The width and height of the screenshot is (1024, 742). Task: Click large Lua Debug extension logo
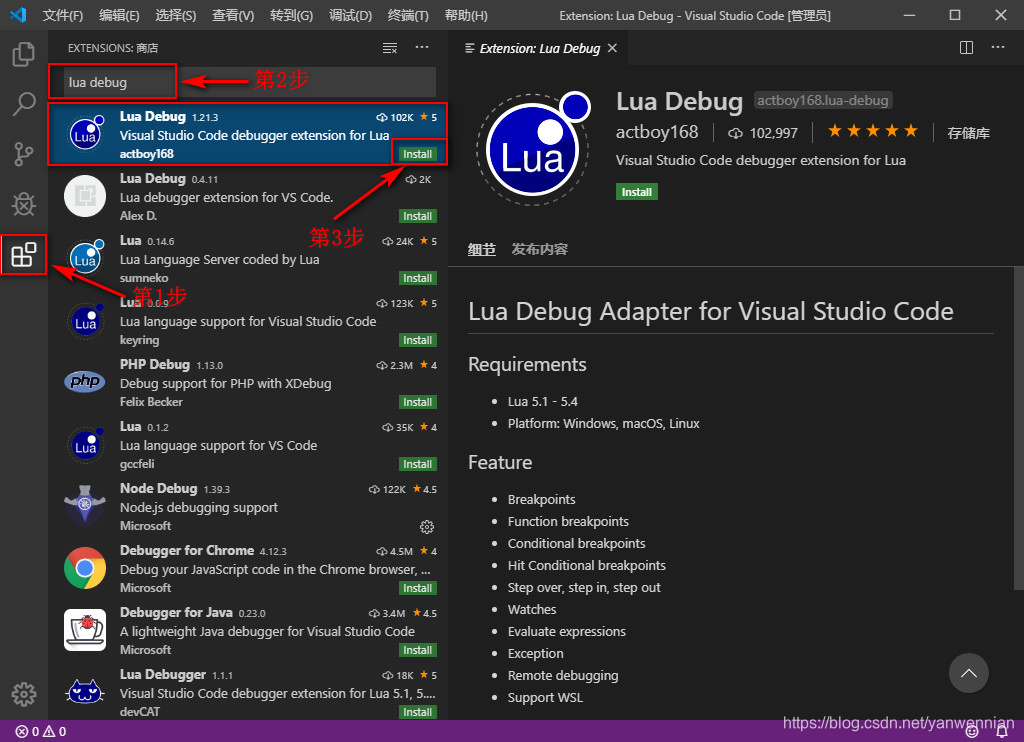(x=534, y=149)
